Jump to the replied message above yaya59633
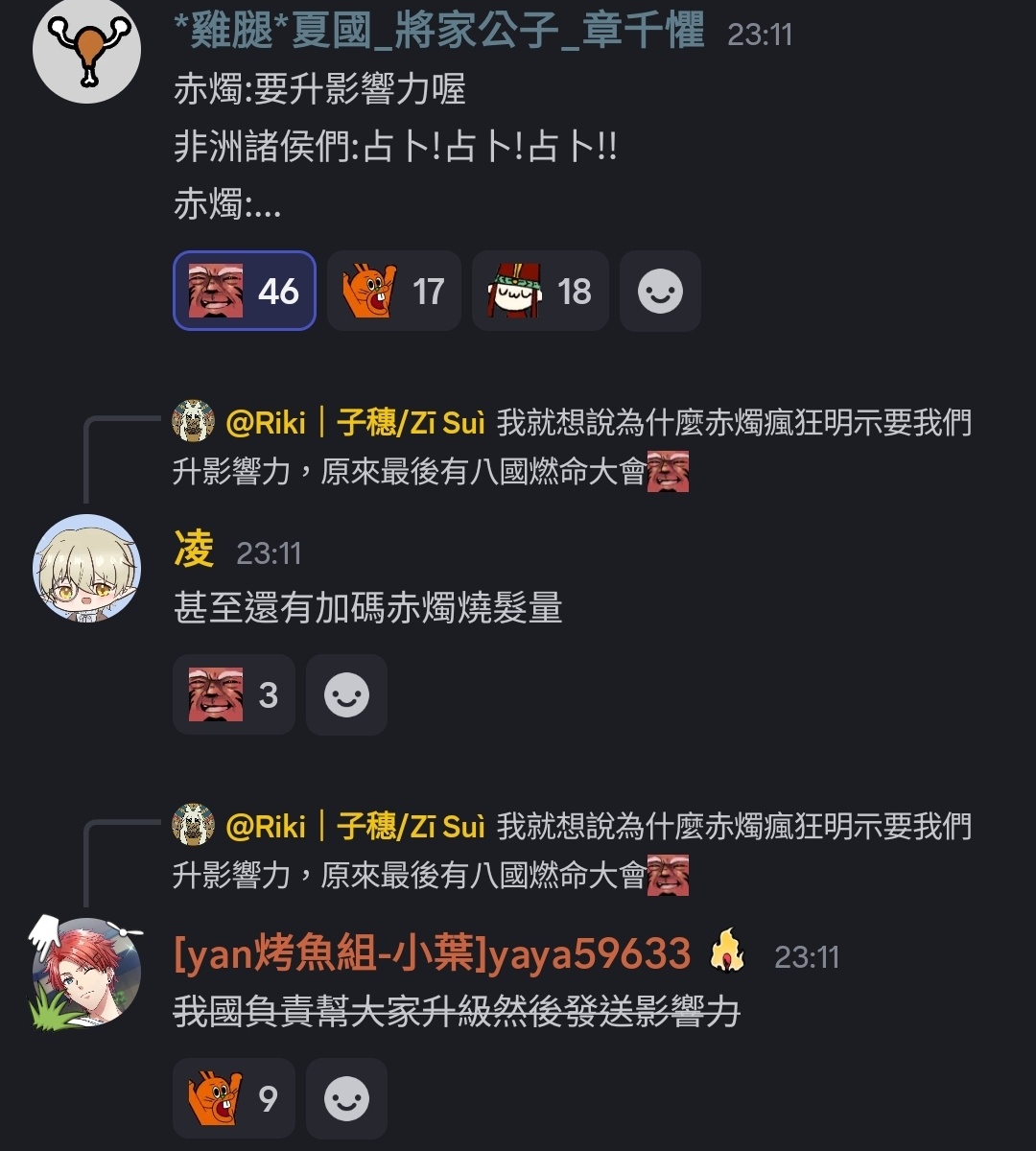The height and width of the screenshot is (1151, 1036). coord(573,851)
